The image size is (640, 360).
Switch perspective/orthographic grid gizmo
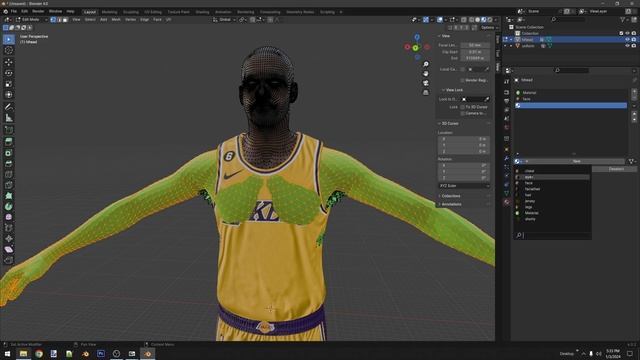[426, 92]
